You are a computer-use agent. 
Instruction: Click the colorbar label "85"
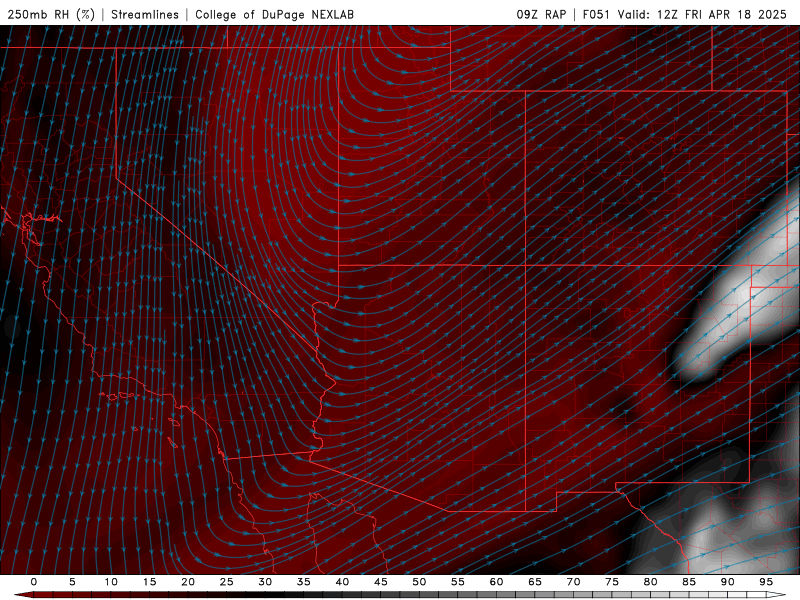coord(689,582)
